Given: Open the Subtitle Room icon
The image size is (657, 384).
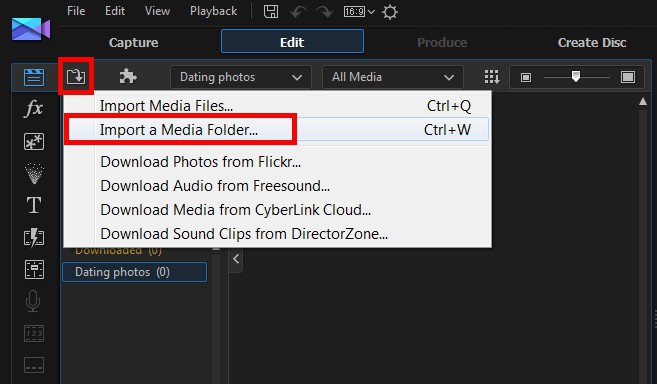Looking at the screenshot, I should [x=34, y=365].
